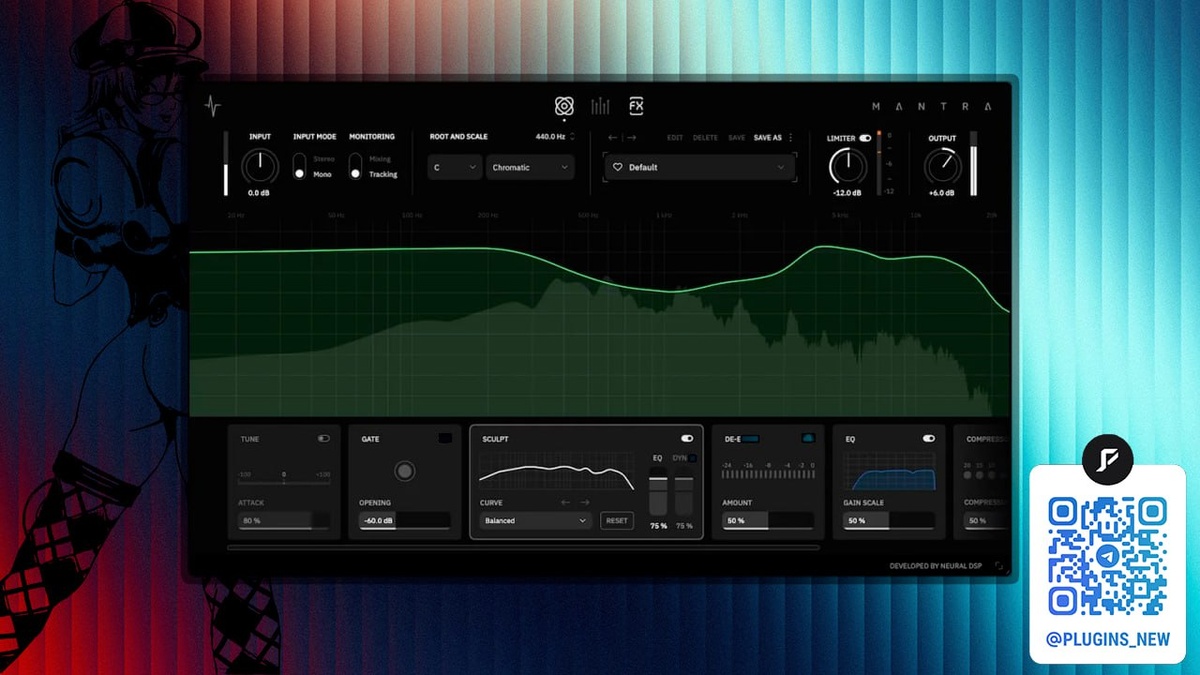Open the root note C dropdown
Screen dimensions: 1200x675
455,167
